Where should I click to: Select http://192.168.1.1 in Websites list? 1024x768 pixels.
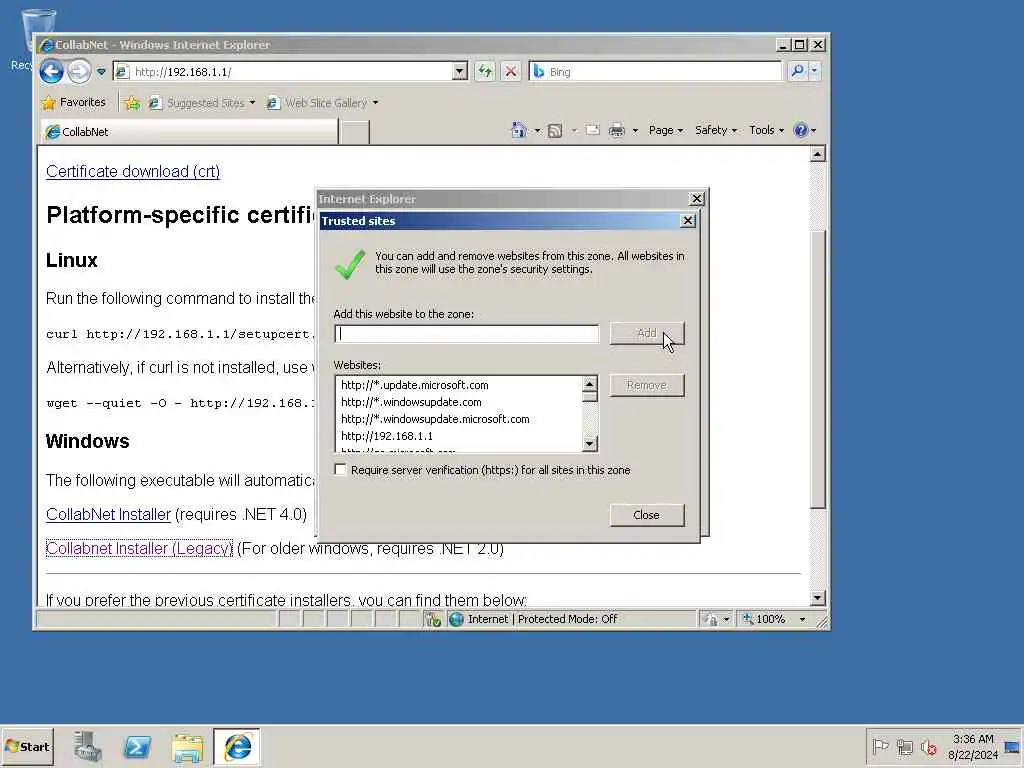387,436
